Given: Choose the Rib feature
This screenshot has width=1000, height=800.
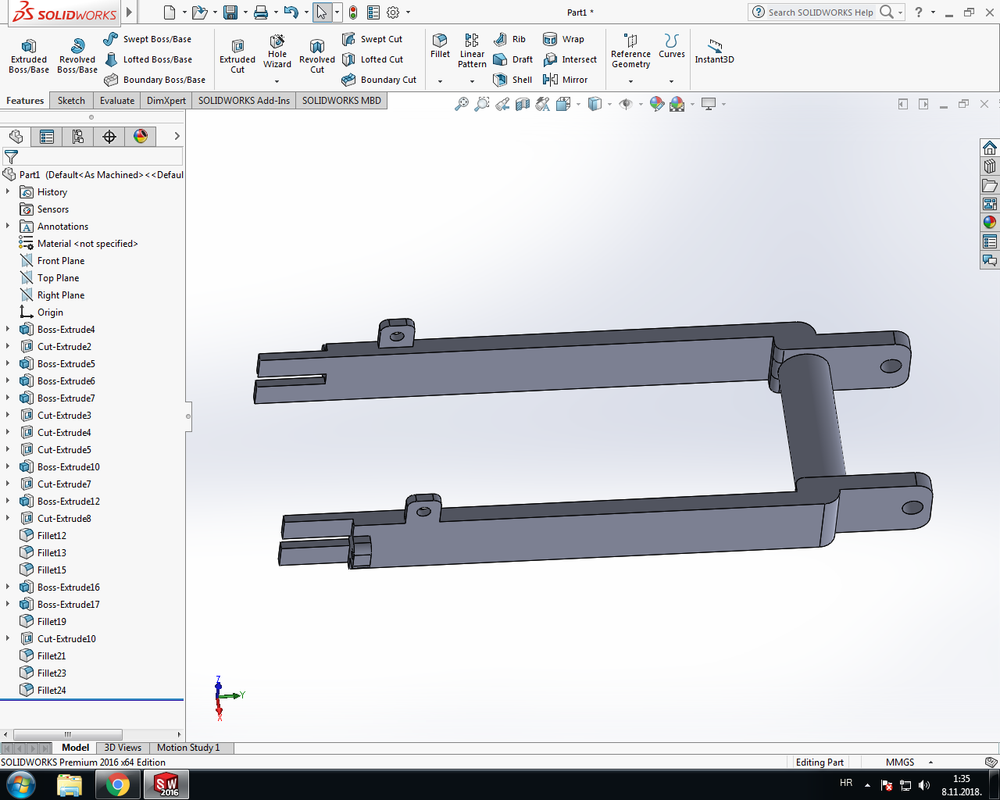Looking at the screenshot, I should click(x=510, y=39).
